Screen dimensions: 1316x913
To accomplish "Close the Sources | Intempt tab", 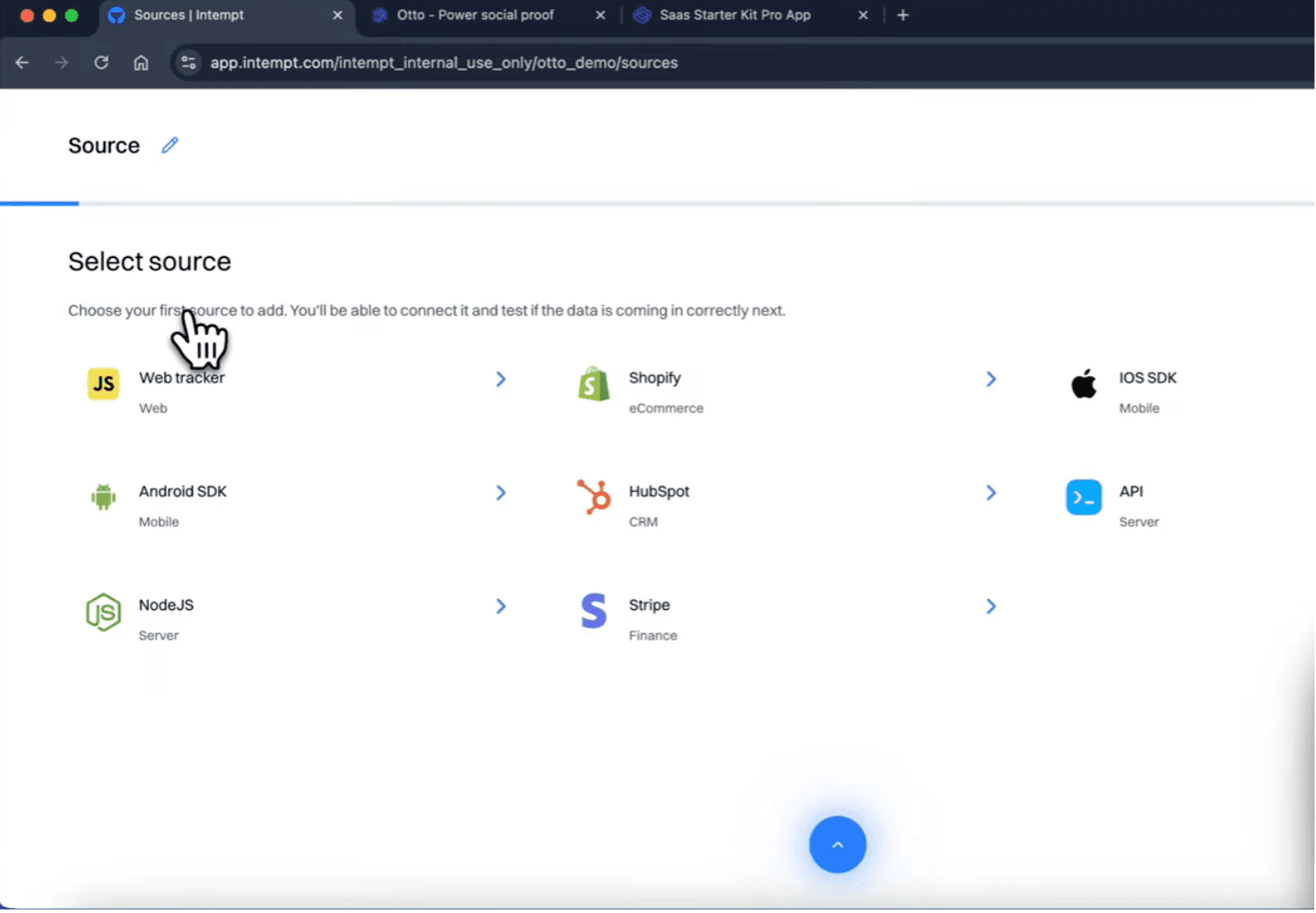I will 338,15.
